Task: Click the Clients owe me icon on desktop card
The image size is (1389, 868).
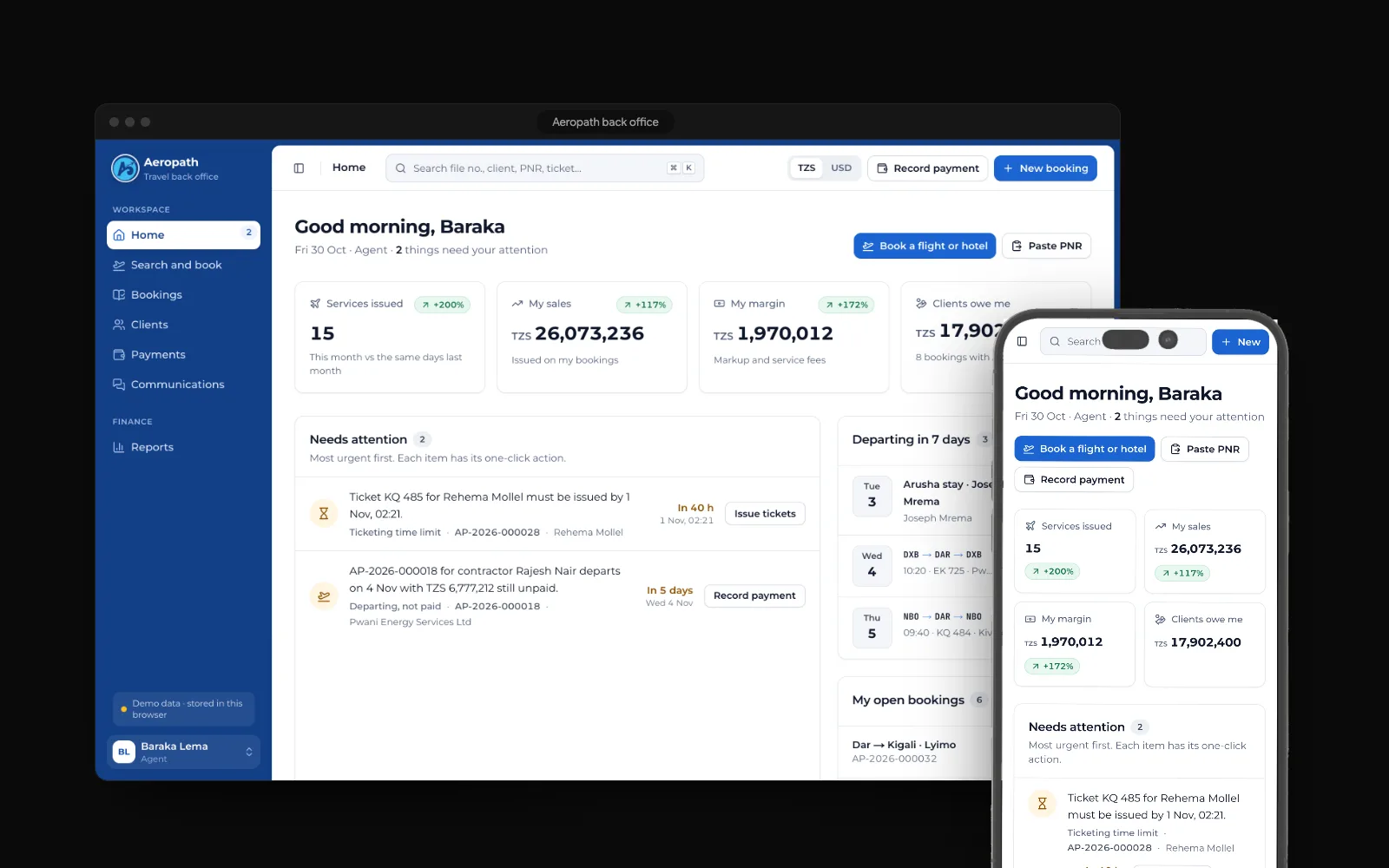Action: (x=921, y=304)
